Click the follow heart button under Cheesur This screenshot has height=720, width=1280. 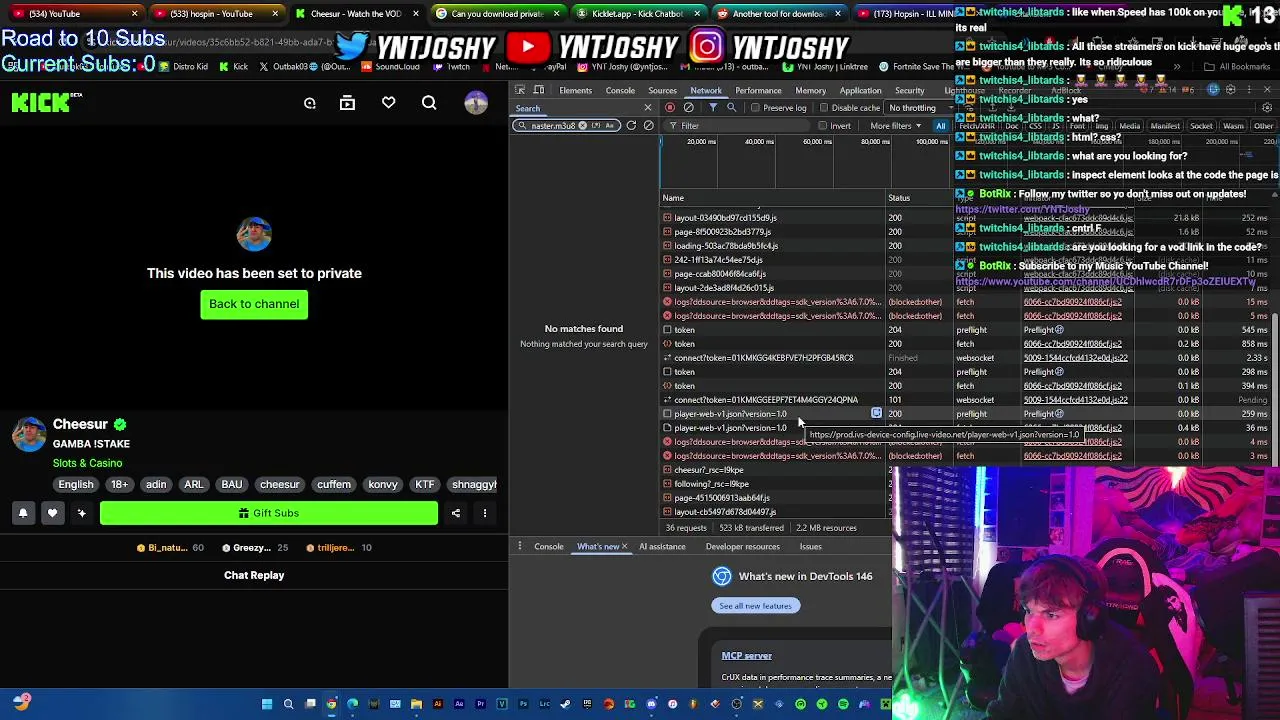(x=52, y=513)
